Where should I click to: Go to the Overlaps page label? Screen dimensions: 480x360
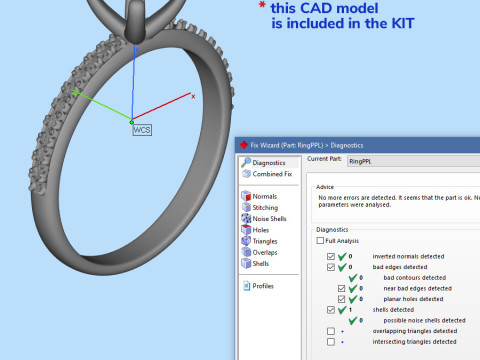(265, 252)
